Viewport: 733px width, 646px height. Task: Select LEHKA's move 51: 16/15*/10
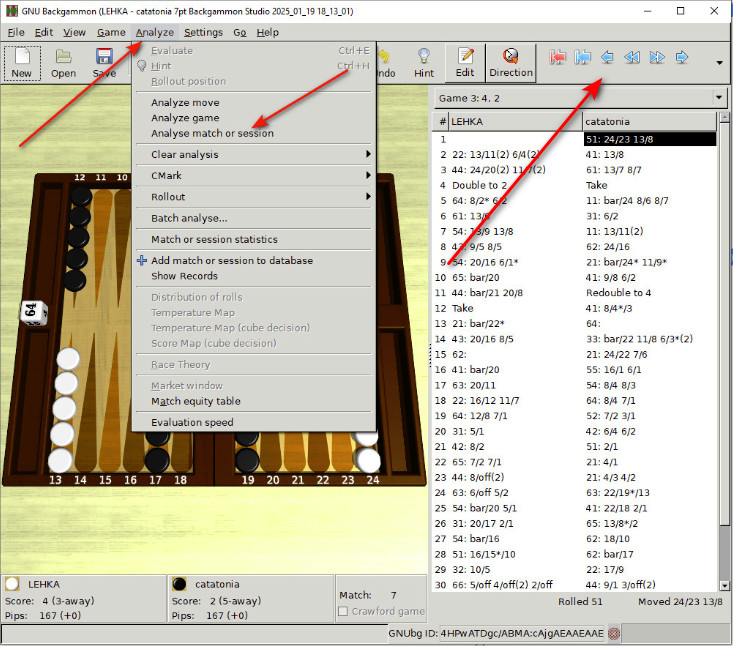pos(483,554)
